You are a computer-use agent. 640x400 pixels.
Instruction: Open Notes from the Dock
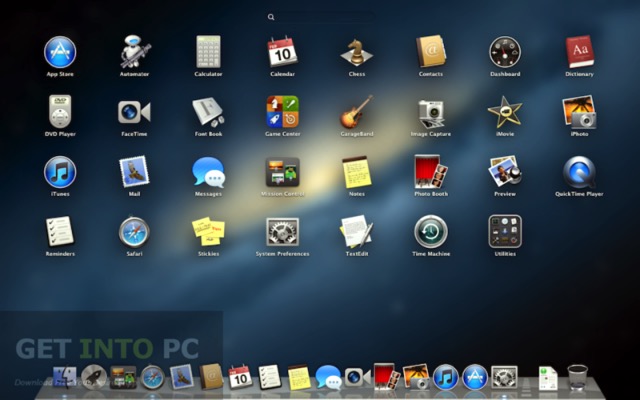tap(299, 377)
